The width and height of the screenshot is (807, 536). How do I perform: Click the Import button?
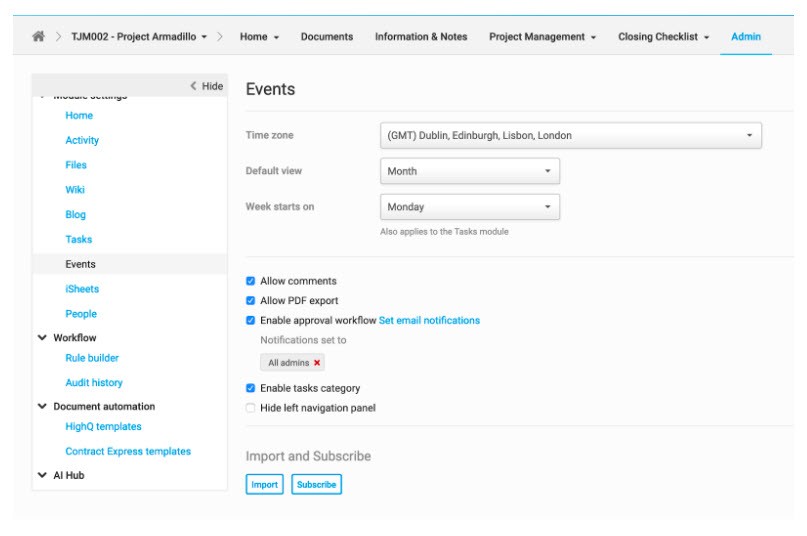(264, 485)
